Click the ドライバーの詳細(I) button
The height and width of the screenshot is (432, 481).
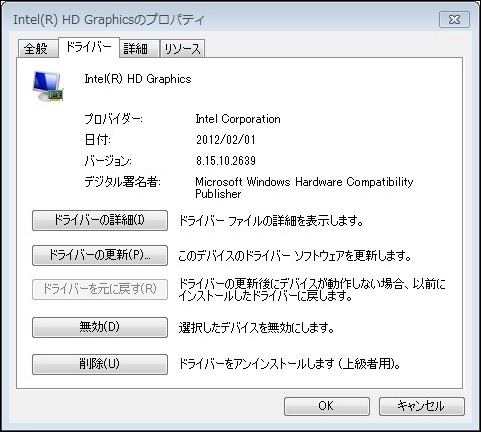tap(100, 220)
